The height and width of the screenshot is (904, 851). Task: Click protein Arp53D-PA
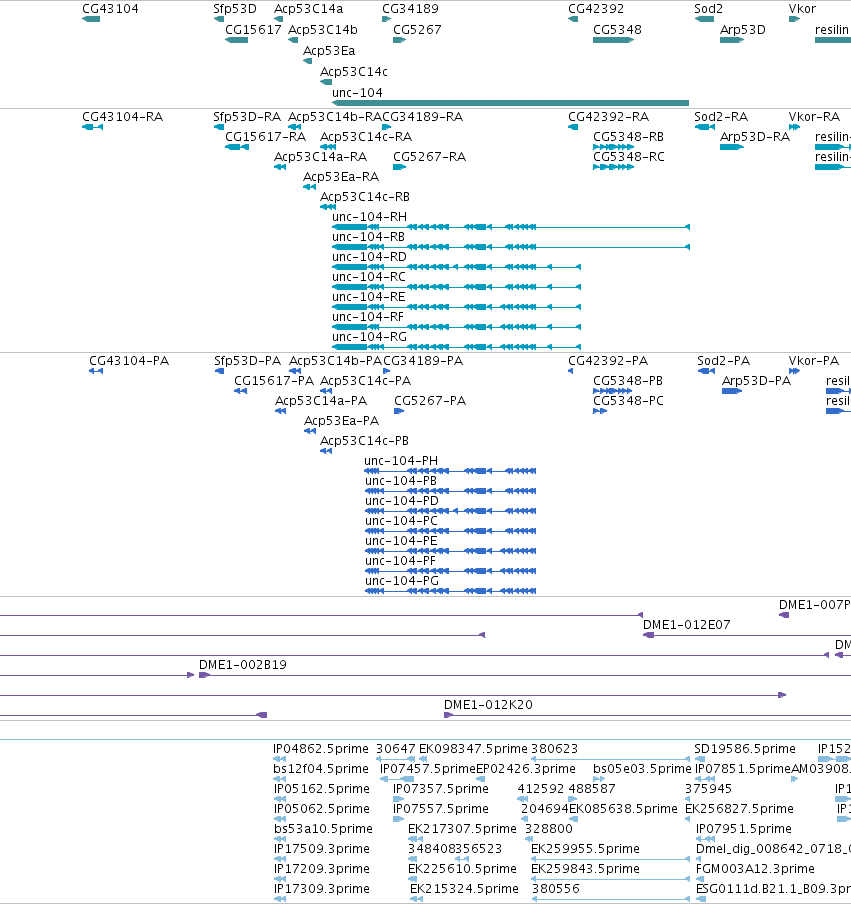click(732, 391)
